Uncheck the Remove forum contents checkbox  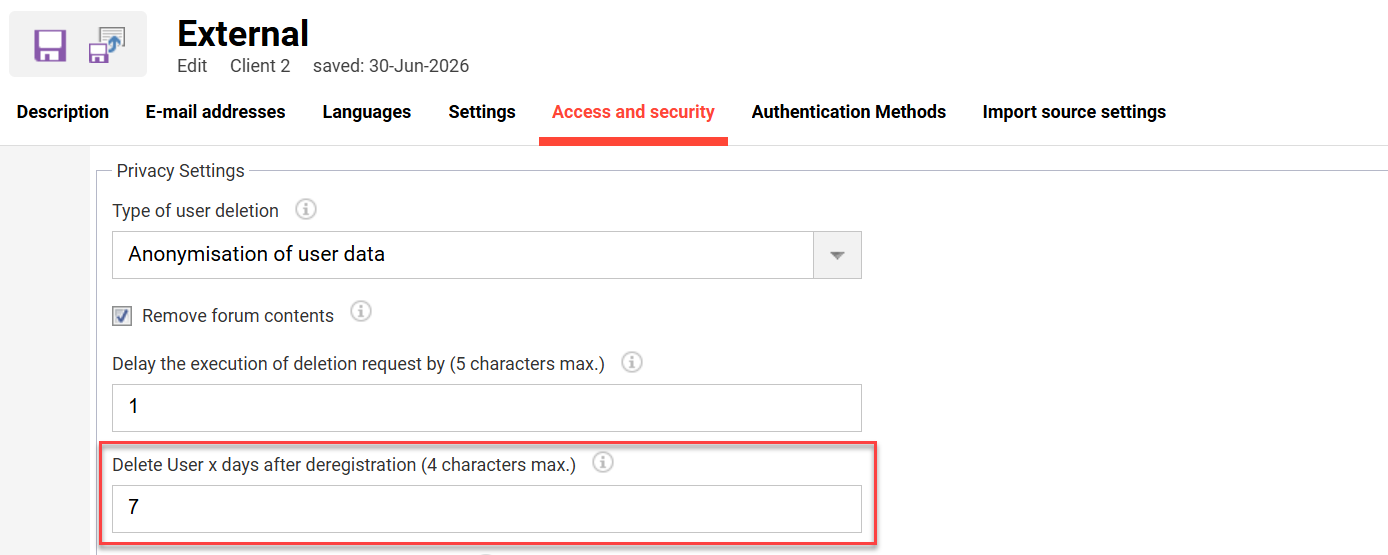coord(122,316)
